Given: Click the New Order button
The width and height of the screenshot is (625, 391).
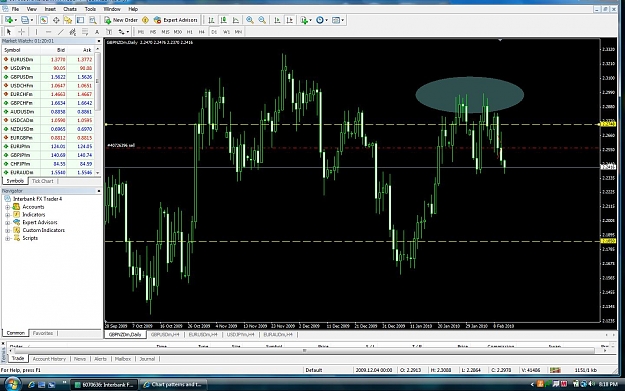Looking at the screenshot, I should click(x=121, y=20).
